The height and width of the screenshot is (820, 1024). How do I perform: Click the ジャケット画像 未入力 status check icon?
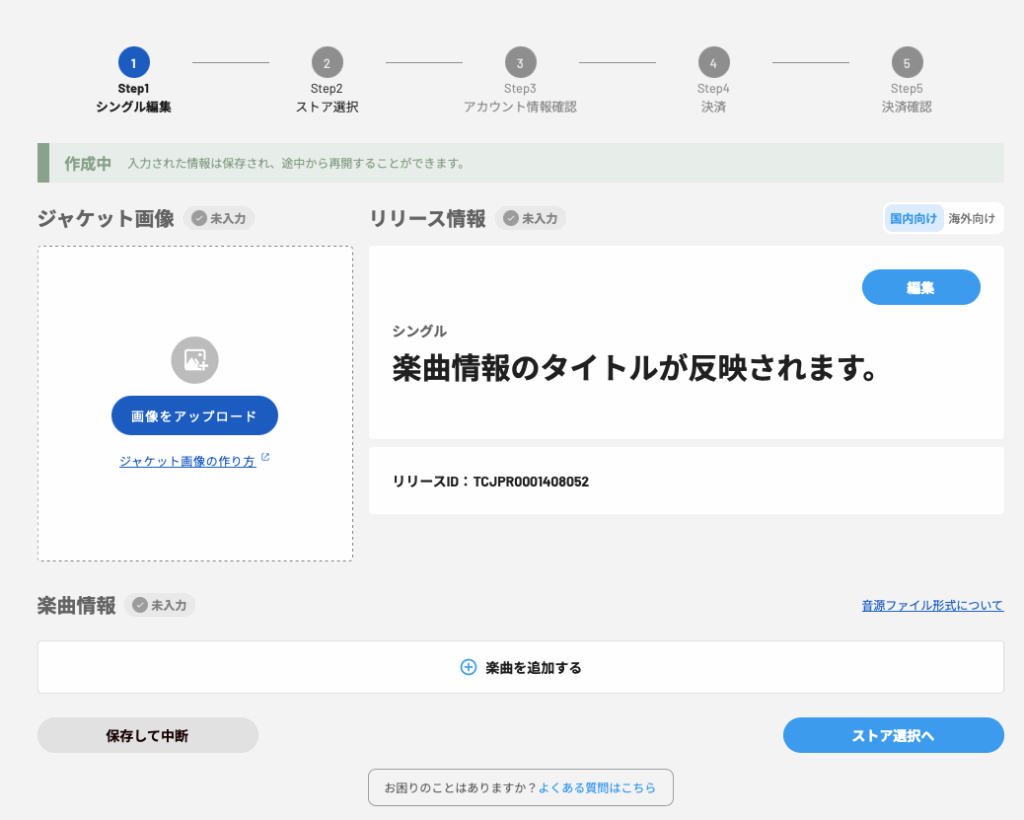point(199,218)
